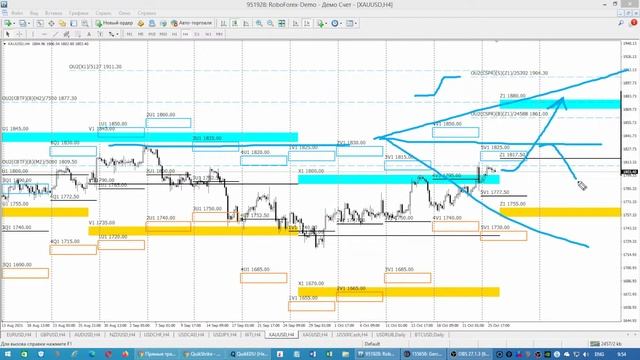The width and height of the screenshot is (640, 360).
Task: Expand the Periods dropdown arrow
Action: [x=341, y=24]
